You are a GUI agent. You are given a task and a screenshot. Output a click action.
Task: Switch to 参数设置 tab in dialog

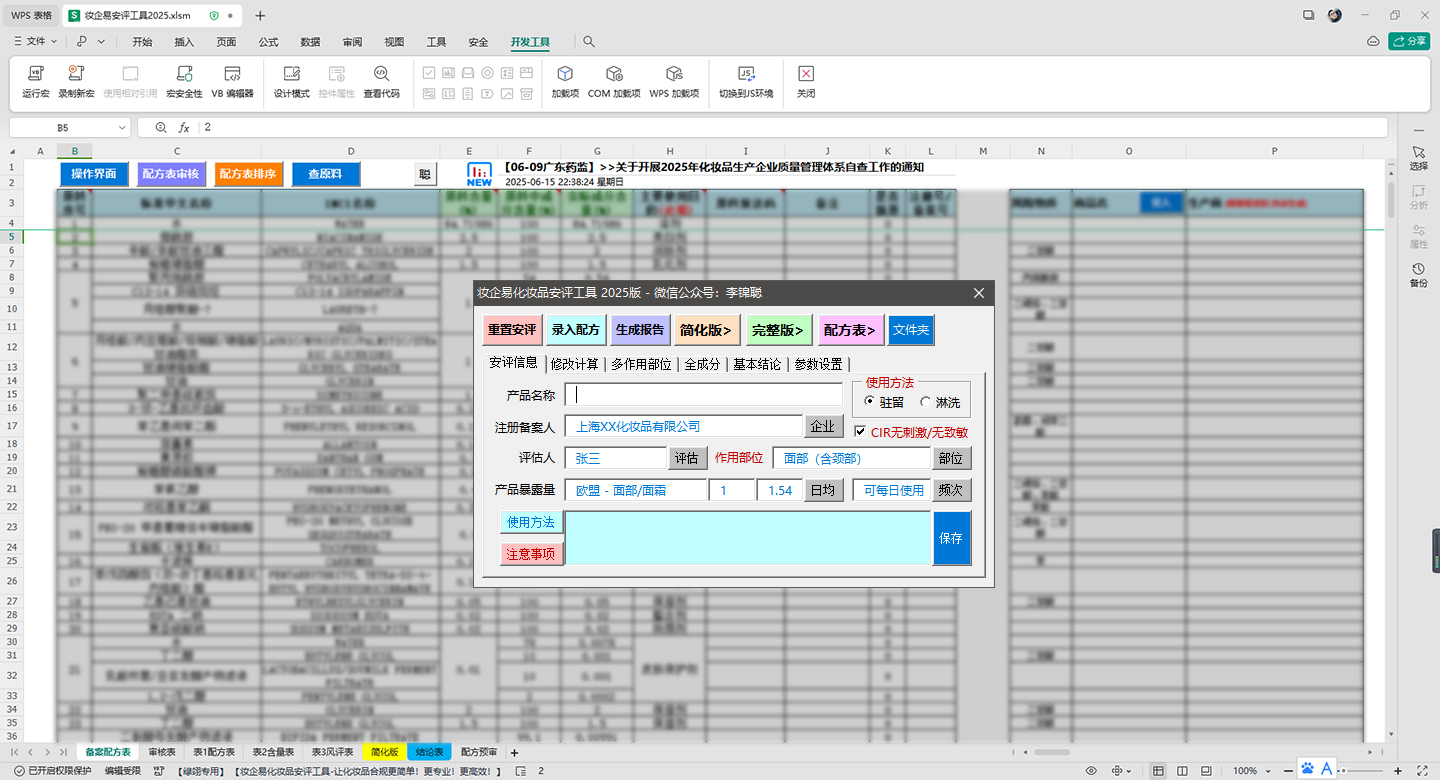[x=818, y=365]
